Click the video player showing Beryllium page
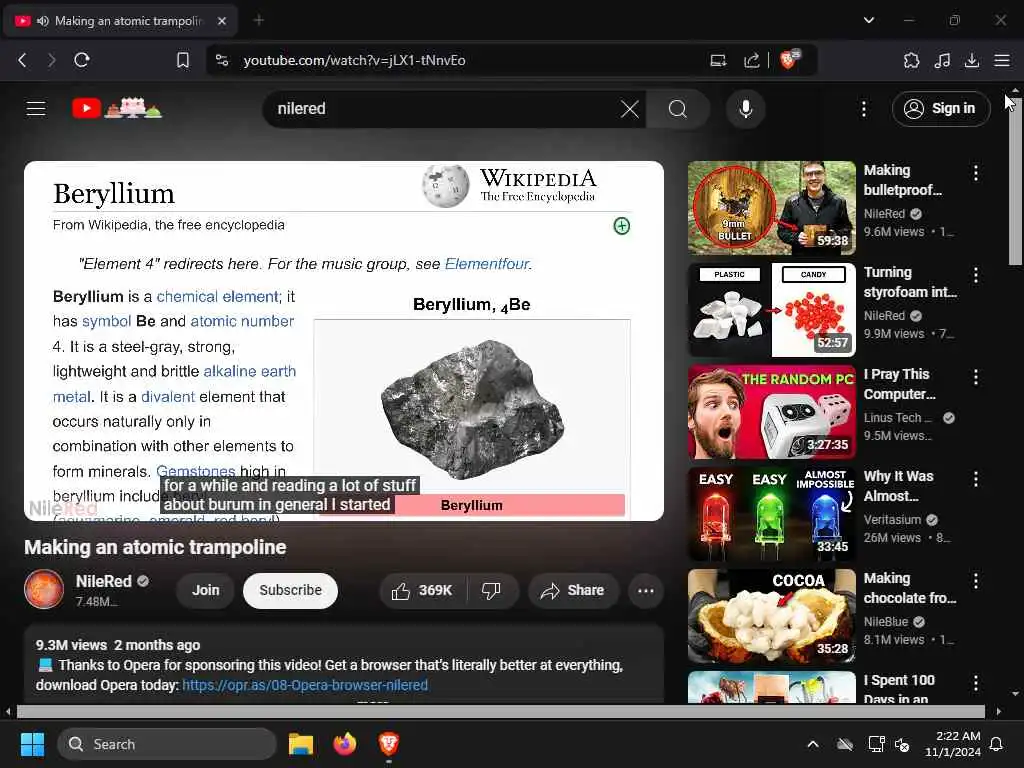 (344, 340)
